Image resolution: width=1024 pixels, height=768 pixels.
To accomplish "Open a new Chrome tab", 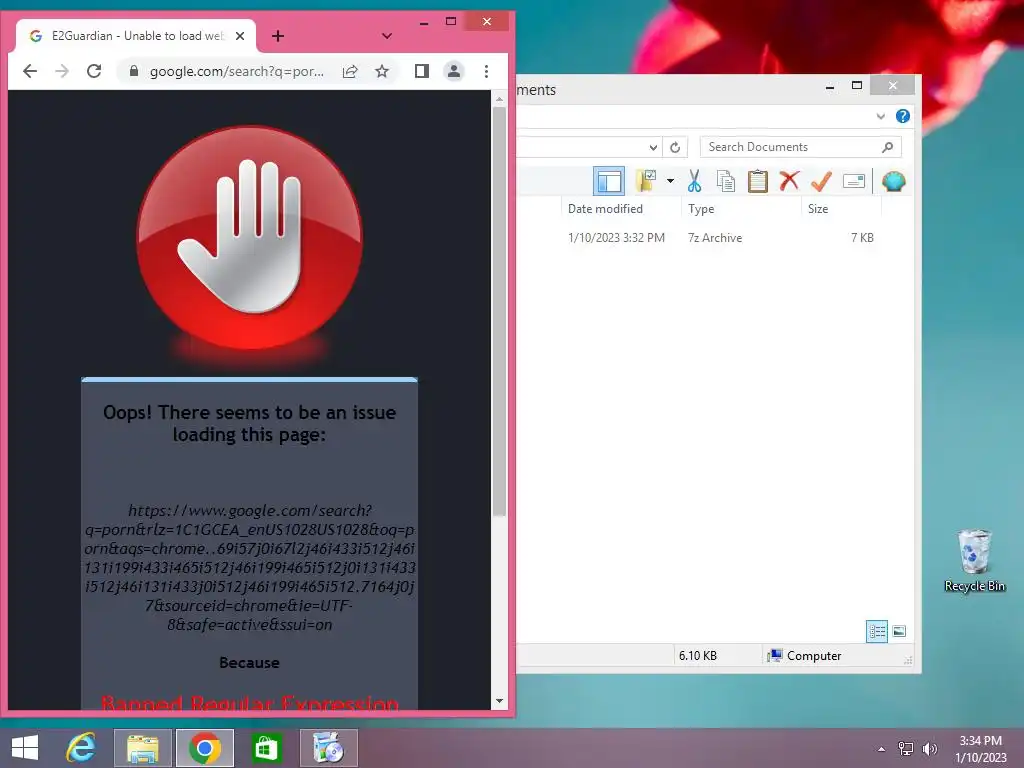I will tap(278, 36).
